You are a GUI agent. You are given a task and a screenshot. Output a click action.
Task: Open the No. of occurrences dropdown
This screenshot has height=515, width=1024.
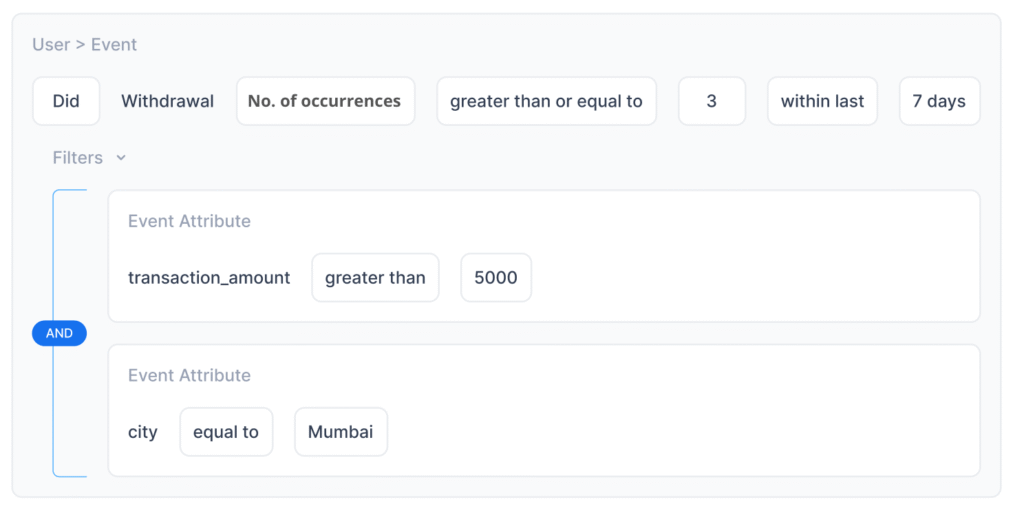[325, 101]
